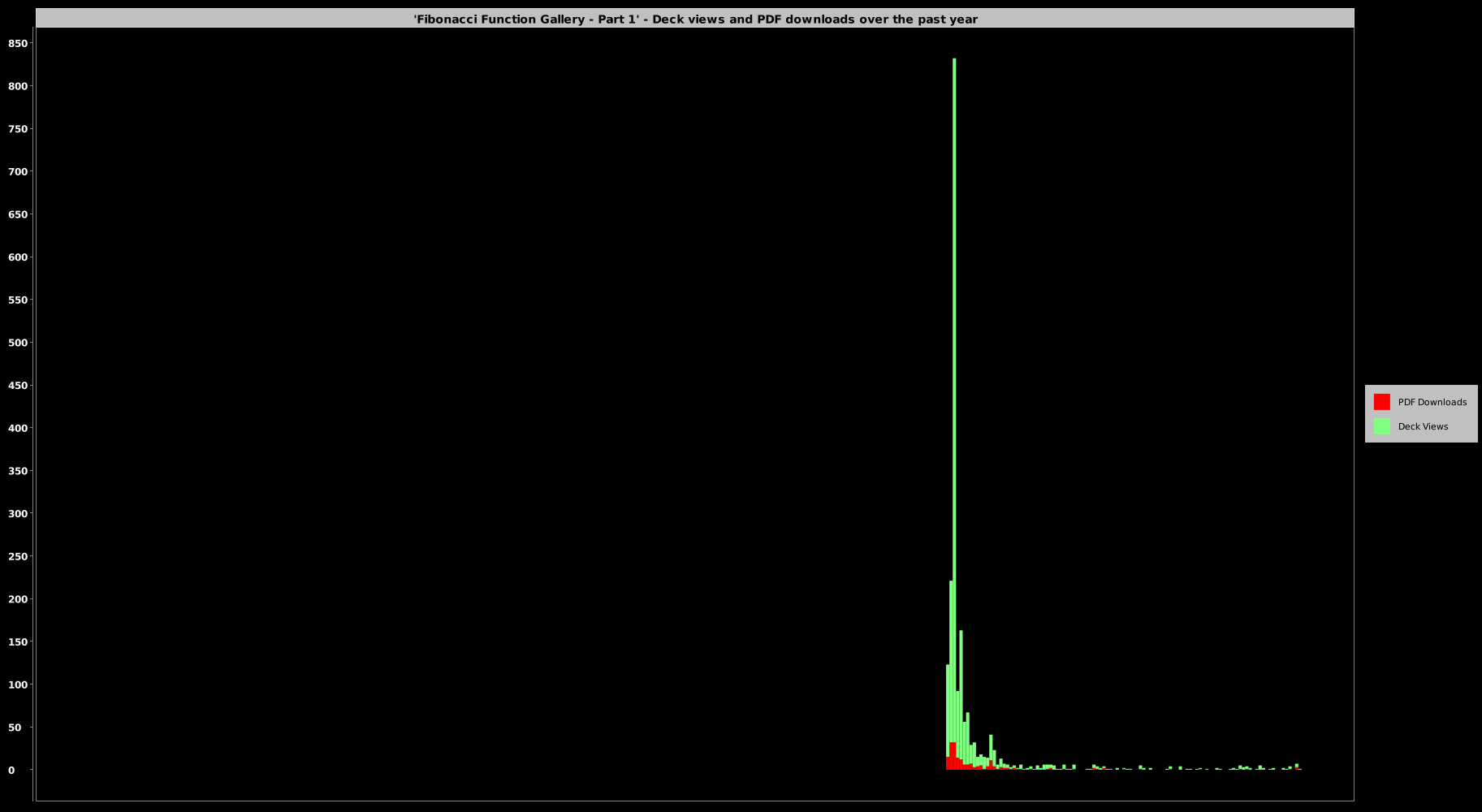The height and width of the screenshot is (812, 1482).
Task: Click the y-axis label 750
Action: click(x=18, y=129)
